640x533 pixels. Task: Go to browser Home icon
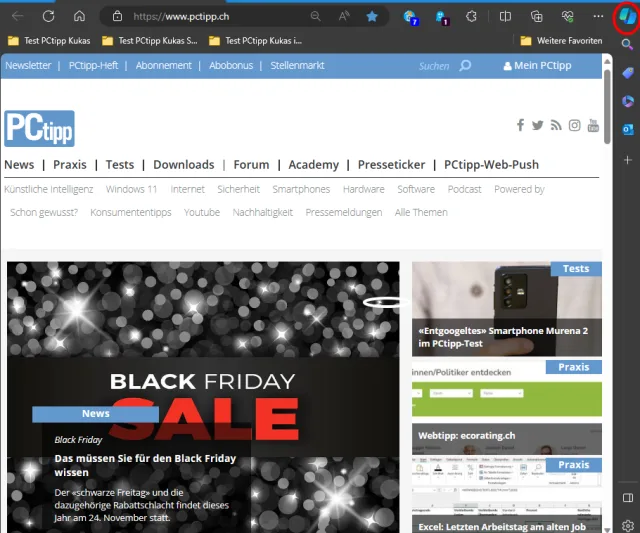(x=79, y=16)
